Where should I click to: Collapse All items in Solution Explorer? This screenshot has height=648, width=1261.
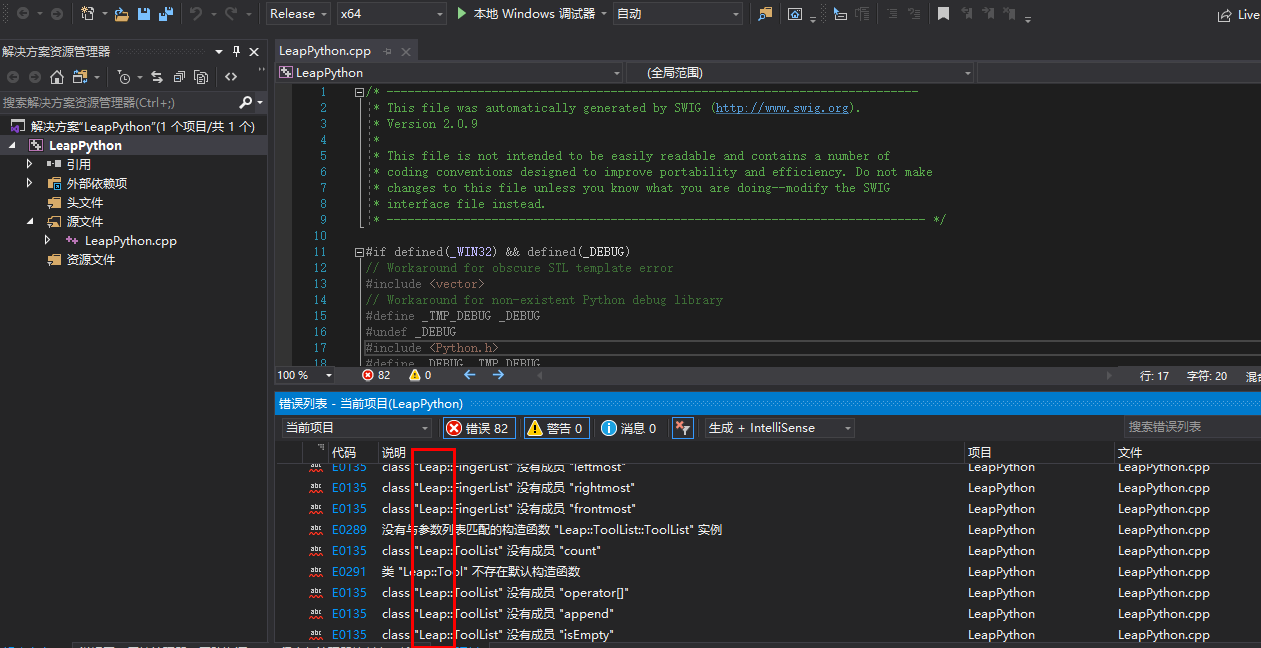[180, 77]
